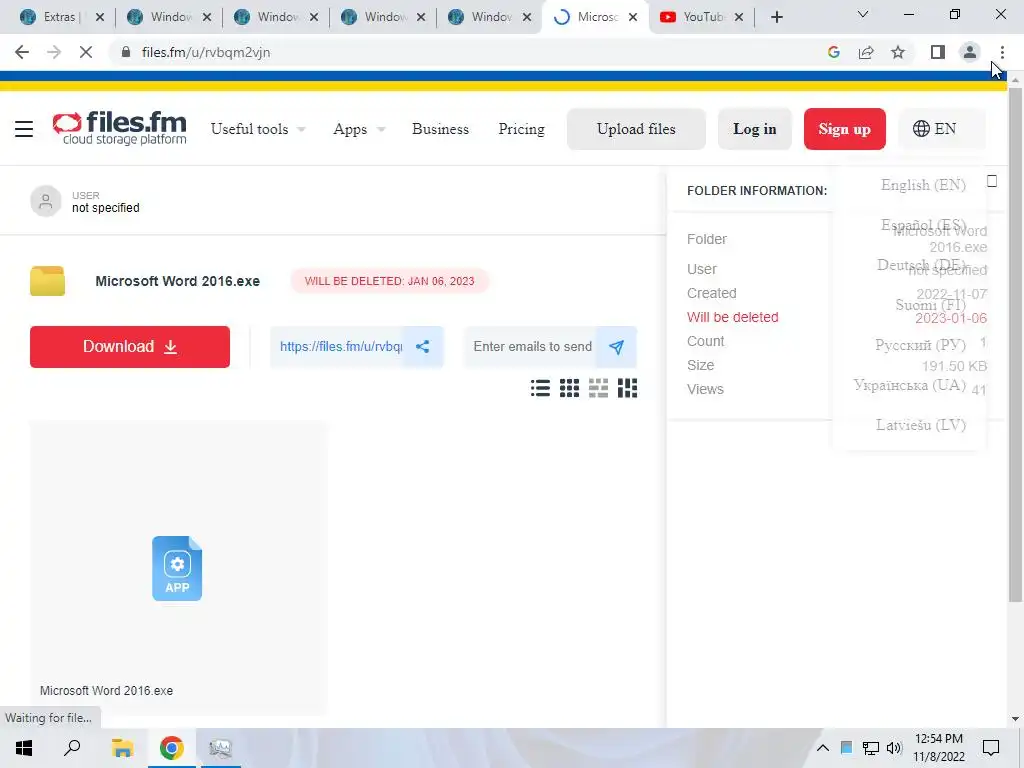Click the file name below thumbnail
1024x768 pixels.
106,690
